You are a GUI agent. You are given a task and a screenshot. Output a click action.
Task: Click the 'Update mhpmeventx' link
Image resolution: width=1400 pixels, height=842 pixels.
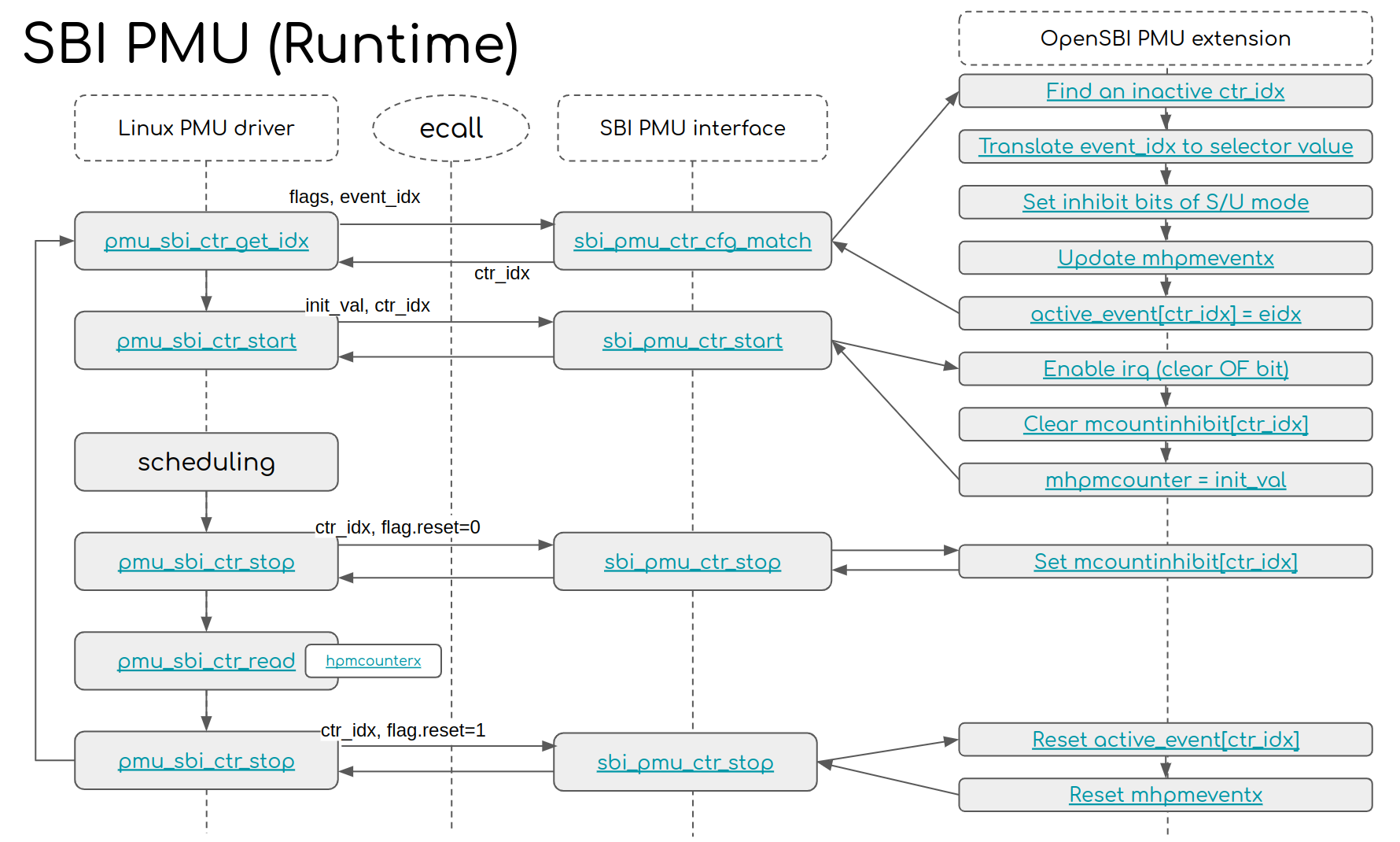coord(1165,258)
